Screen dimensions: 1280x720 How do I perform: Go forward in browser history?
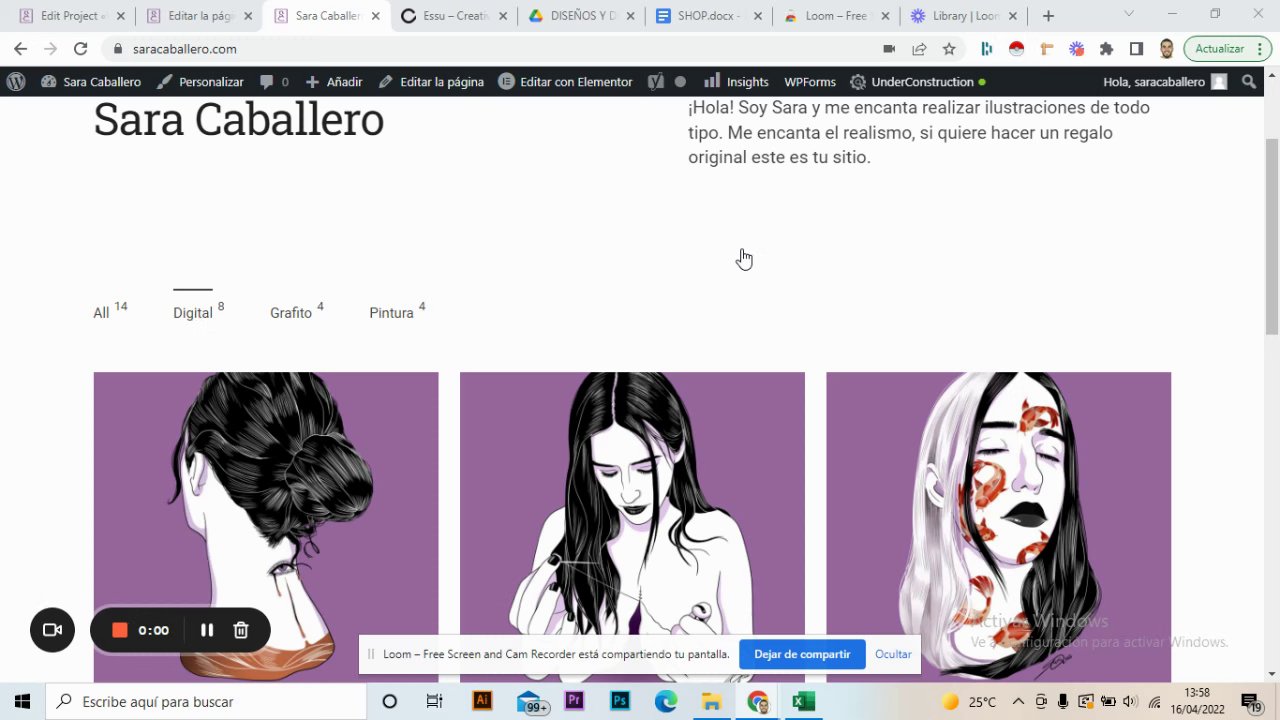(50, 49)
